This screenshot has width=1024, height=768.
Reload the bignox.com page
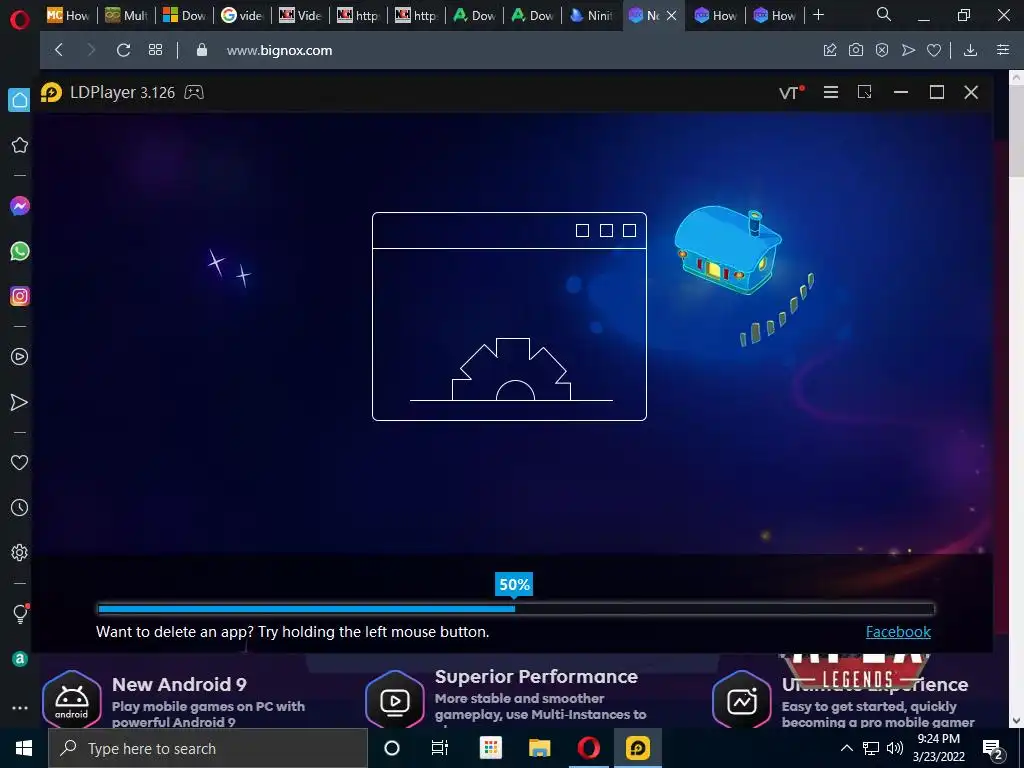[123, 50]
